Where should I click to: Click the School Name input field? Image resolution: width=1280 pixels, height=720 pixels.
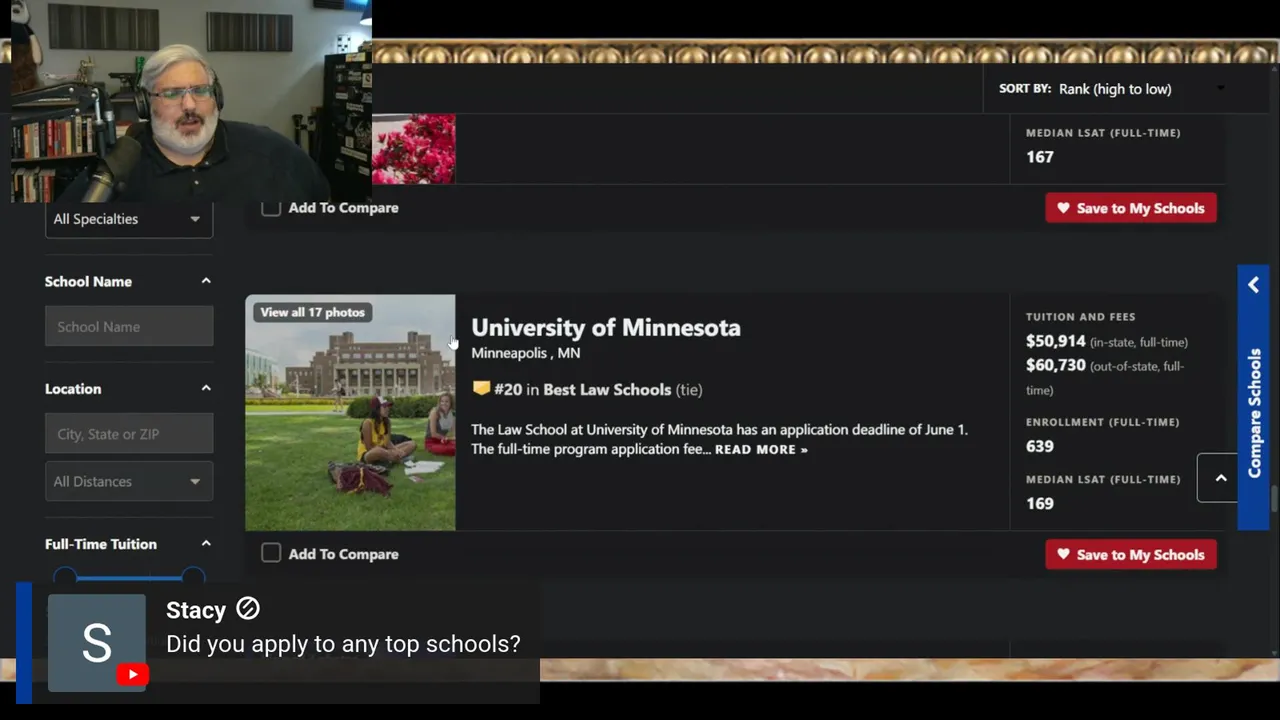[x=129, y=327]
